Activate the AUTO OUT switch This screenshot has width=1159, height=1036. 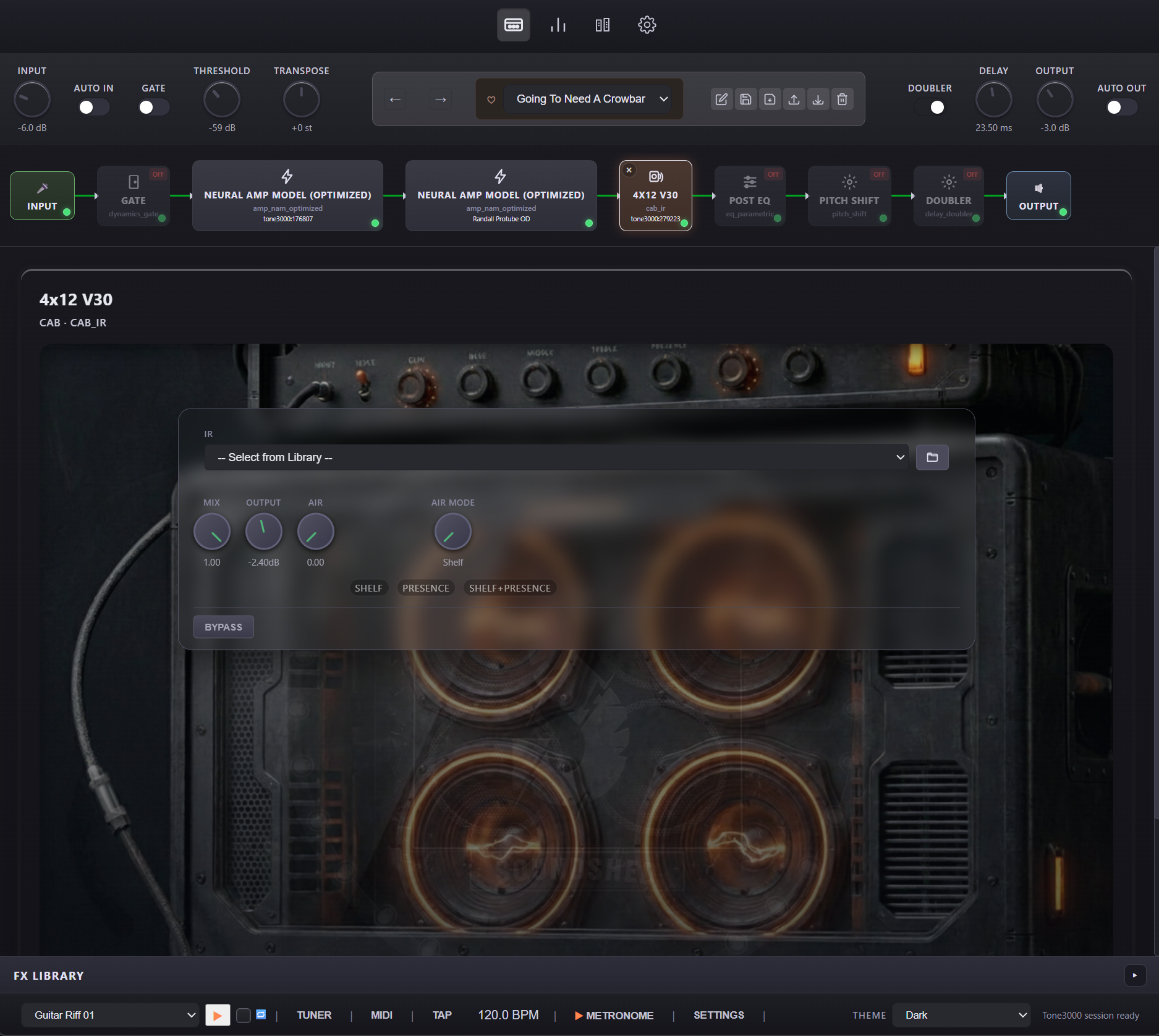1120,106
